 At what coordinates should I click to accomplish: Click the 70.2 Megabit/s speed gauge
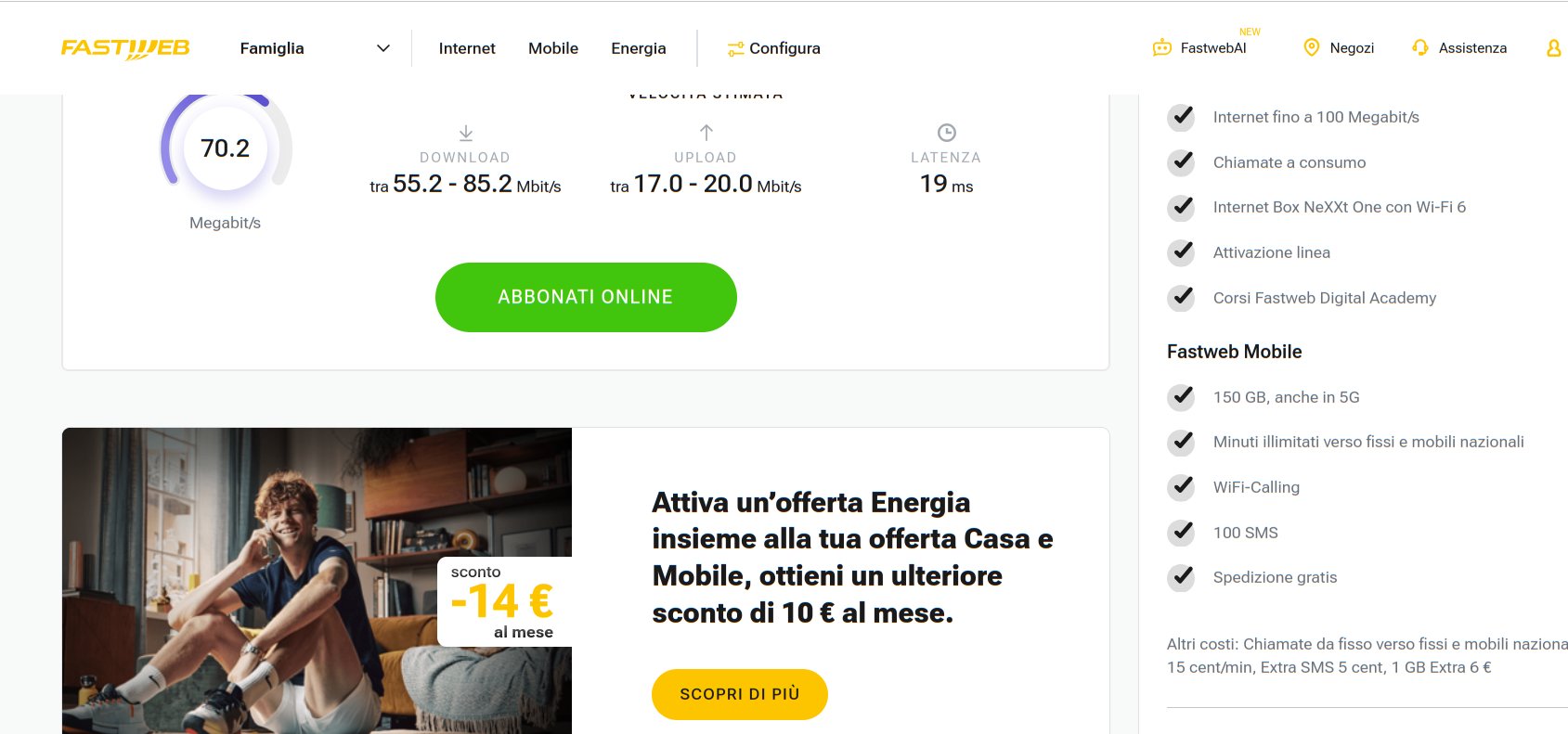pyautogui.click(x=226, y=148)
